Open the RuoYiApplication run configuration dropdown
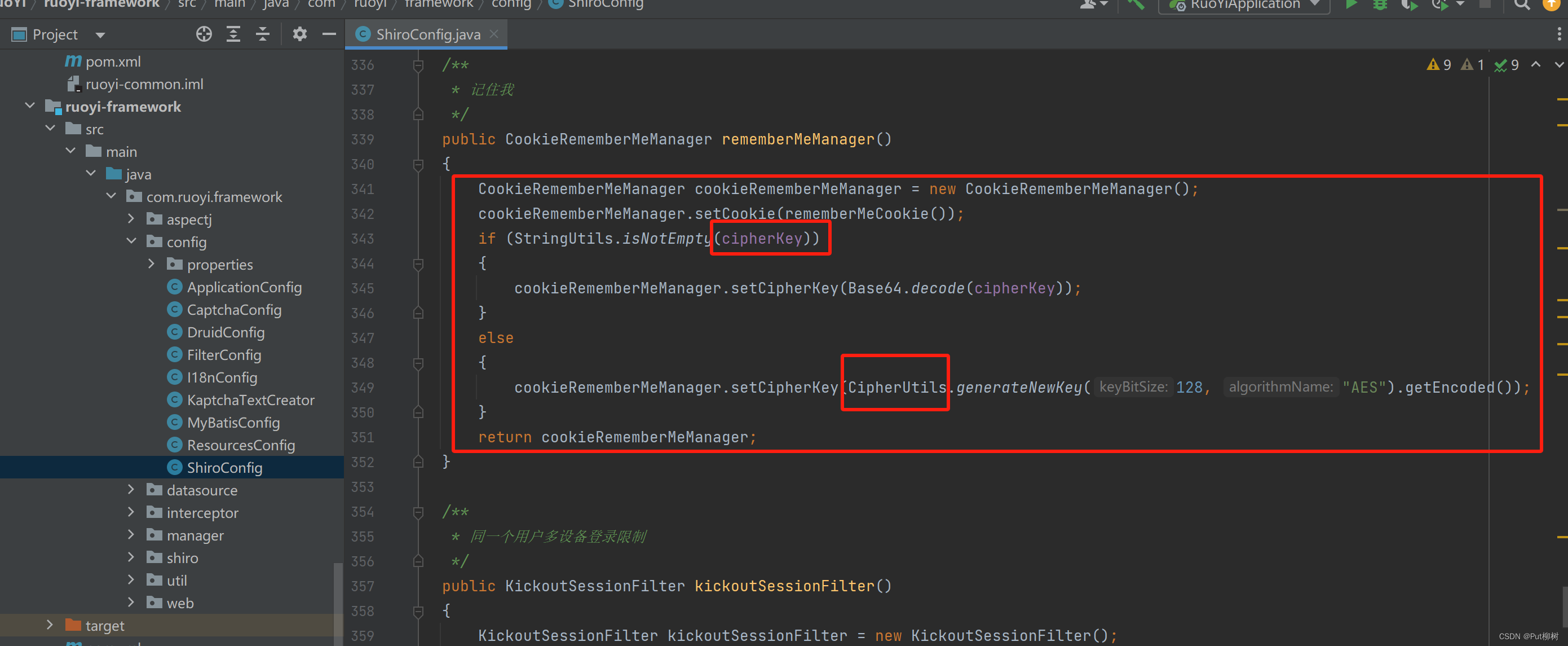Screen dimensions: 1568x646 pyautogui.click(x=1245, y=5)
